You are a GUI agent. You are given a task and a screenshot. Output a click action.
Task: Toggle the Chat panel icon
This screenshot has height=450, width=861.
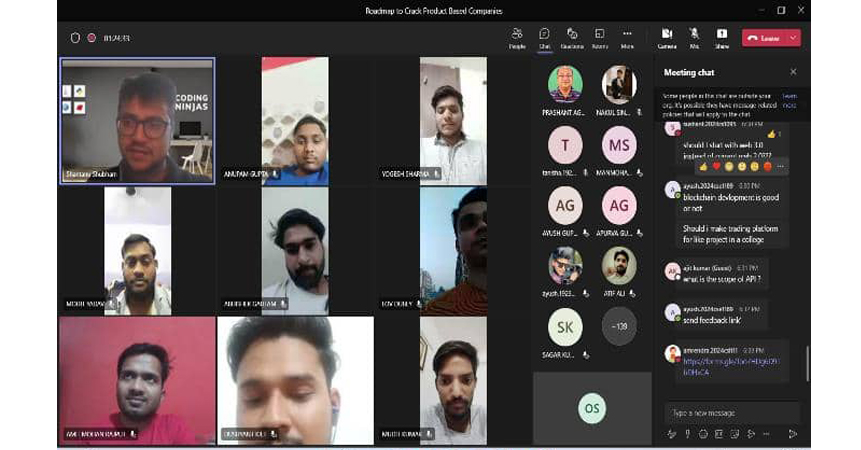click(544, 37)
